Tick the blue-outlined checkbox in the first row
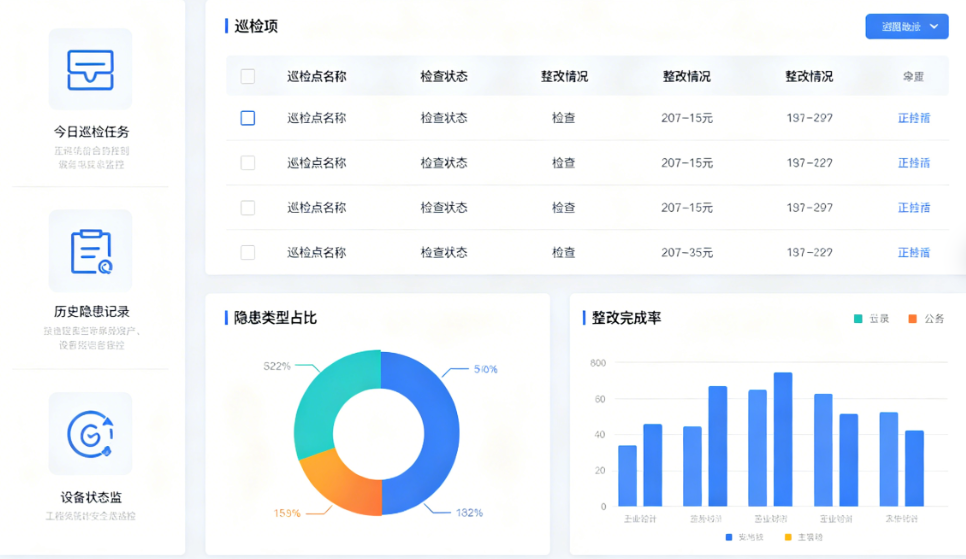 [248, 118]
